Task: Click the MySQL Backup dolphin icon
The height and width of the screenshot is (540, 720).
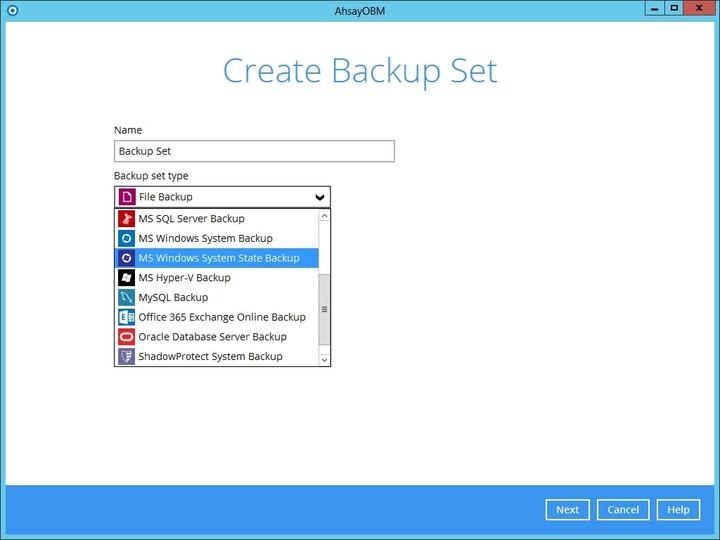Action: pyautogui.click(x=126, y=297)
